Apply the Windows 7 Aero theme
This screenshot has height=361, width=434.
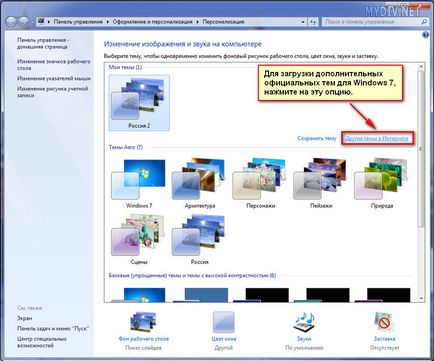click(x=139, y=184)
